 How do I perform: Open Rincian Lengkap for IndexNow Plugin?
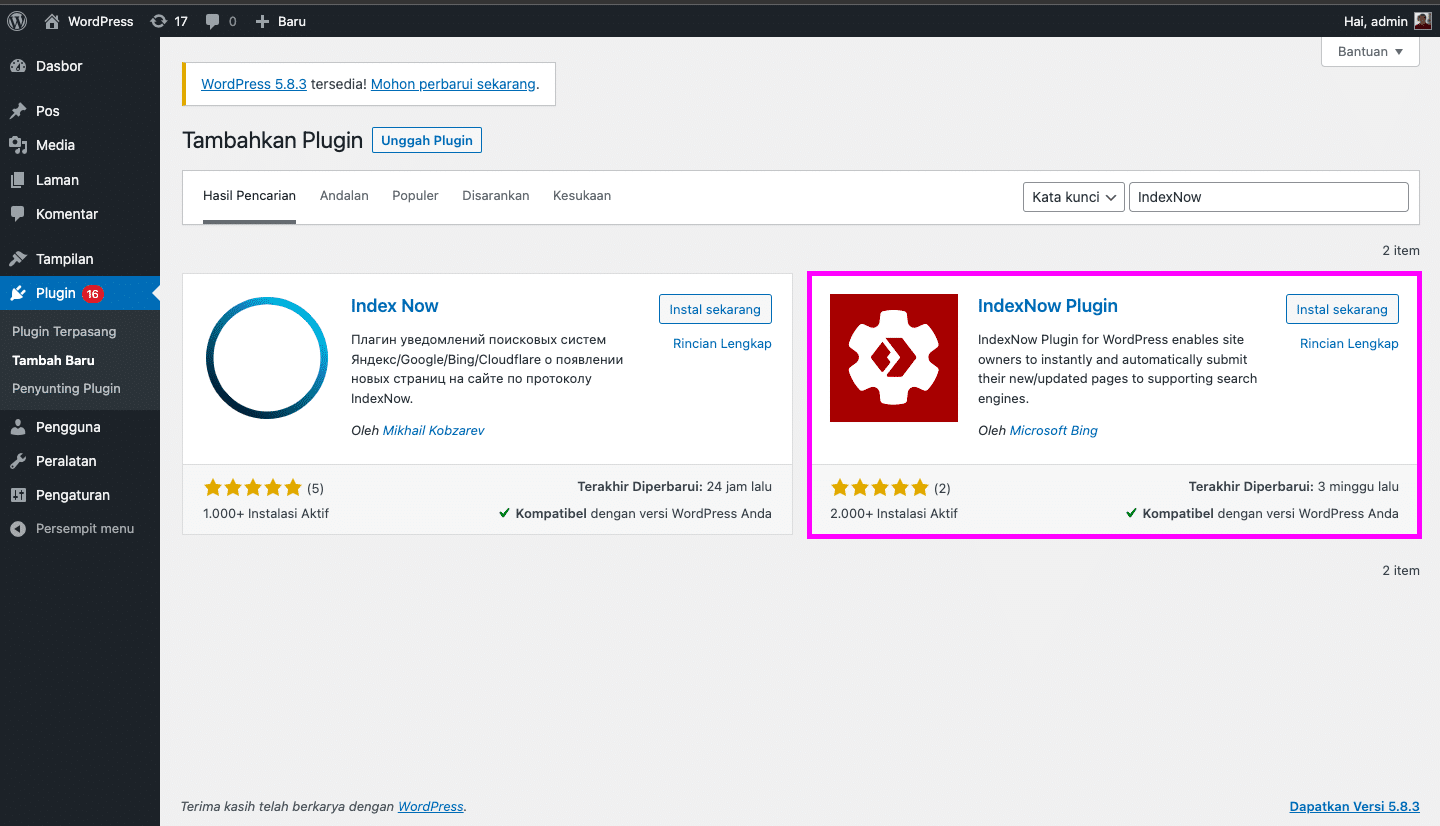[x=1349, y=344]
